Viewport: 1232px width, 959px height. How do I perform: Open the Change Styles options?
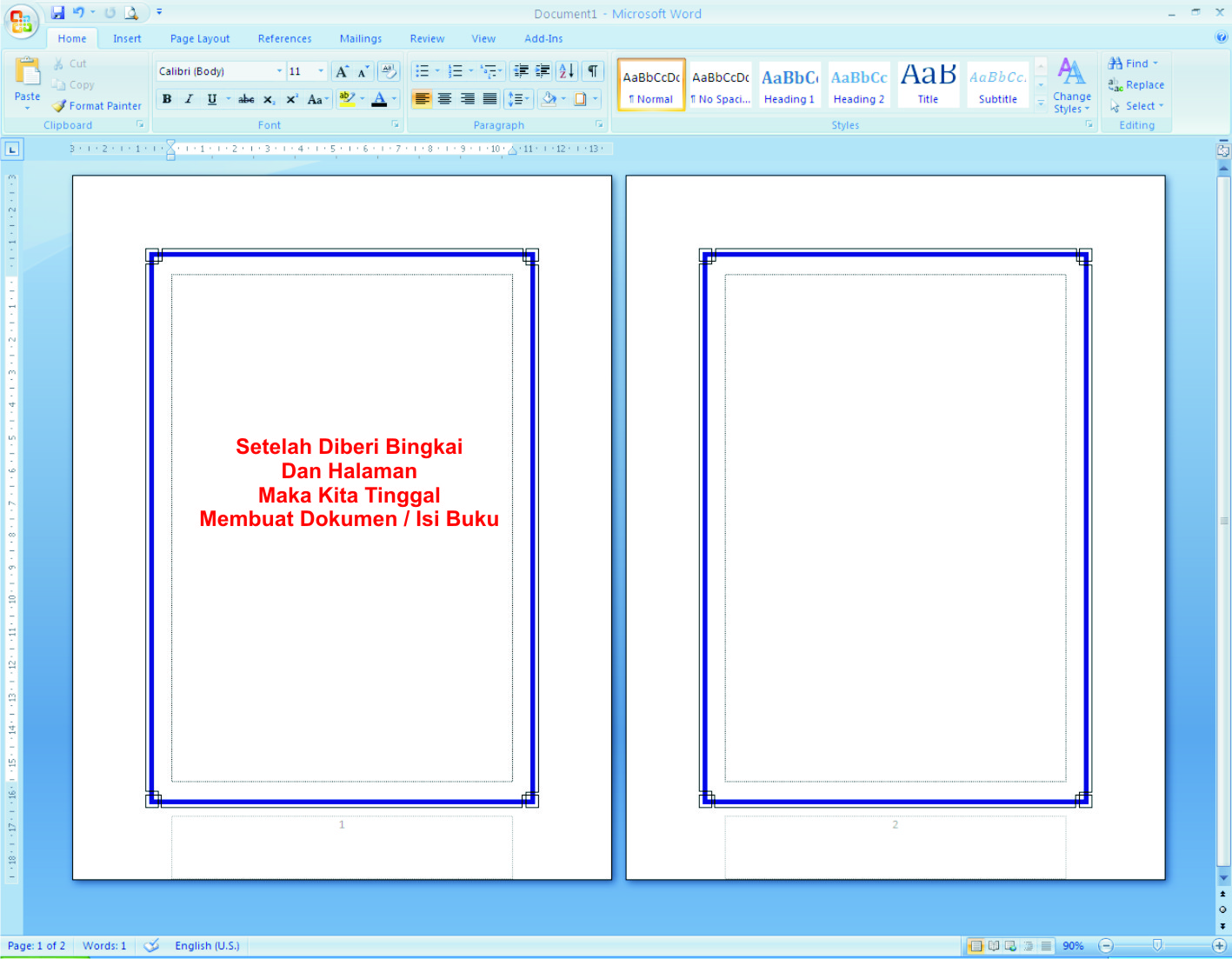pos(1072,85)
